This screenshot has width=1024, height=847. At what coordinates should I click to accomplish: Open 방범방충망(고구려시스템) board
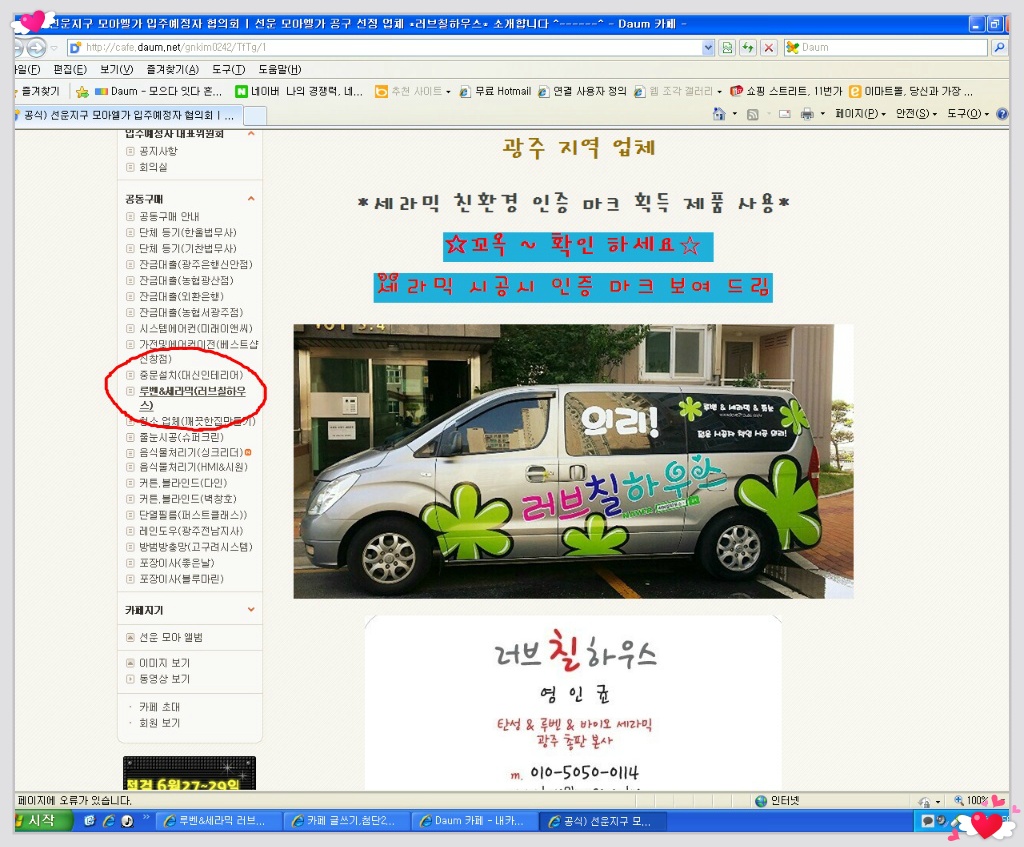[x=195, y=547]
